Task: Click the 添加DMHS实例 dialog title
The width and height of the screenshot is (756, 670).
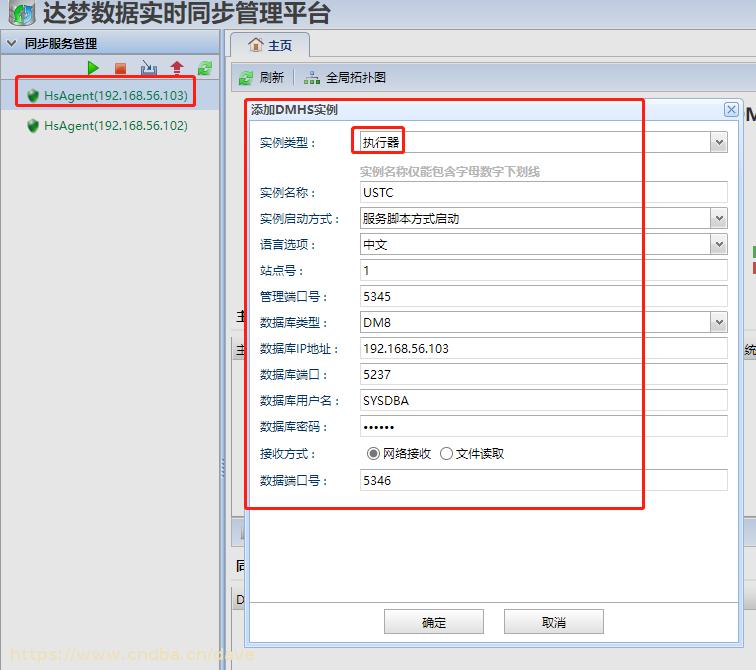Action: [x=294, y=110]
